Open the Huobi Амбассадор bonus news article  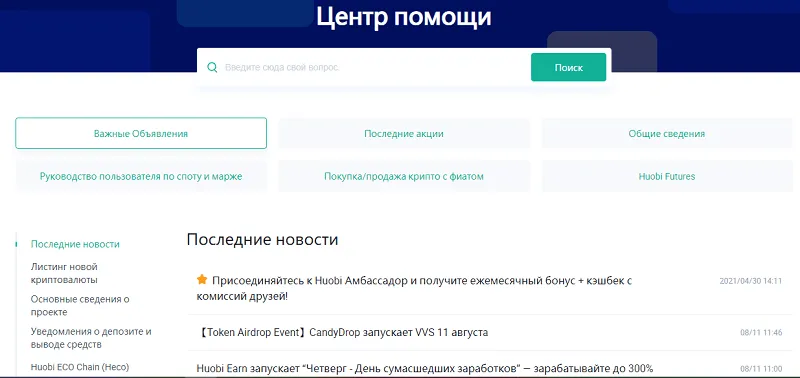coord(414,288)
